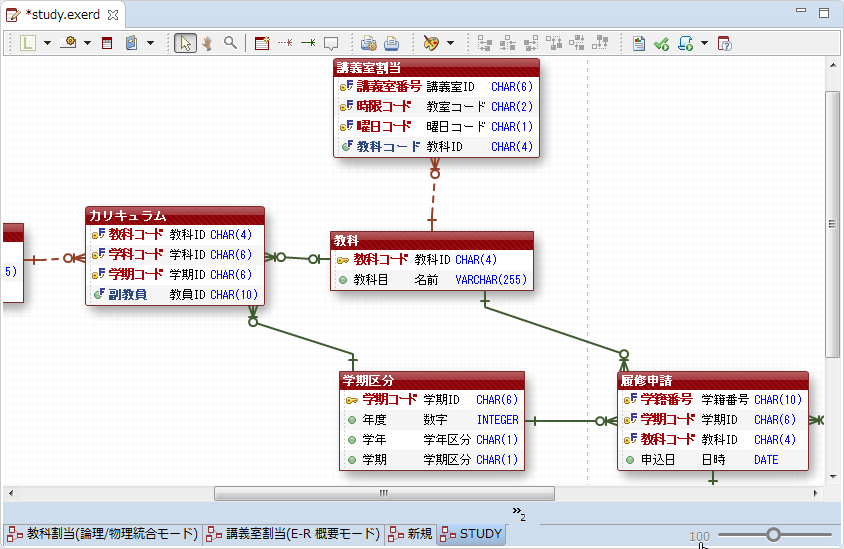Close the study.exerd editor tab

(112, 15)
